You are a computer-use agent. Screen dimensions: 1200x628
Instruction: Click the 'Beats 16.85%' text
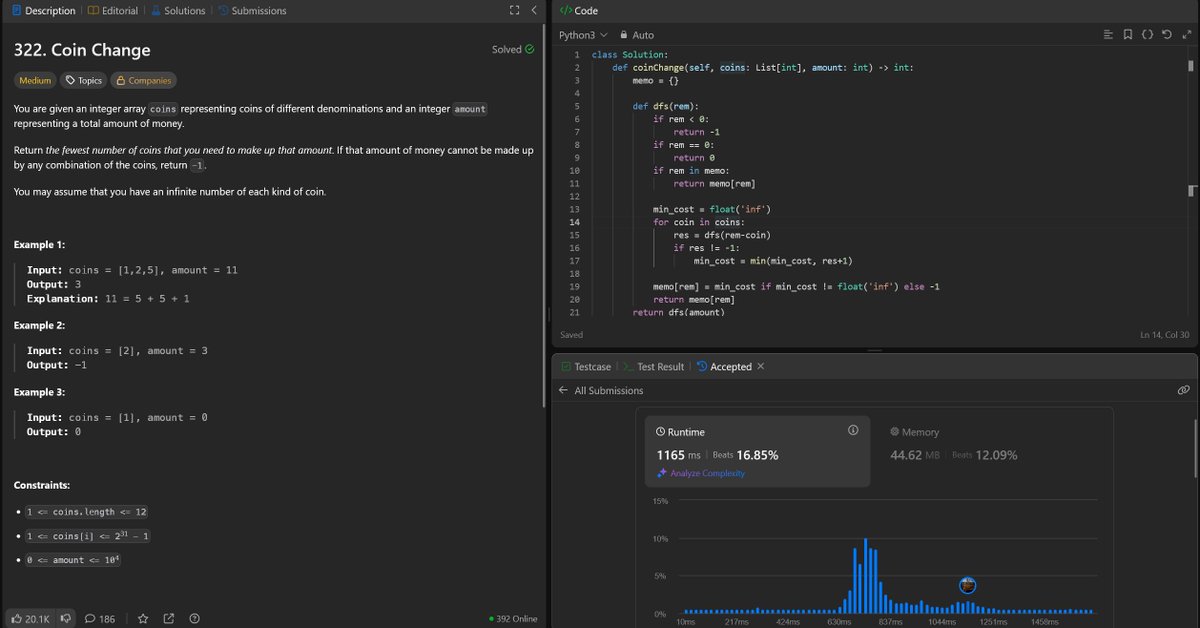tap(745, 455)
